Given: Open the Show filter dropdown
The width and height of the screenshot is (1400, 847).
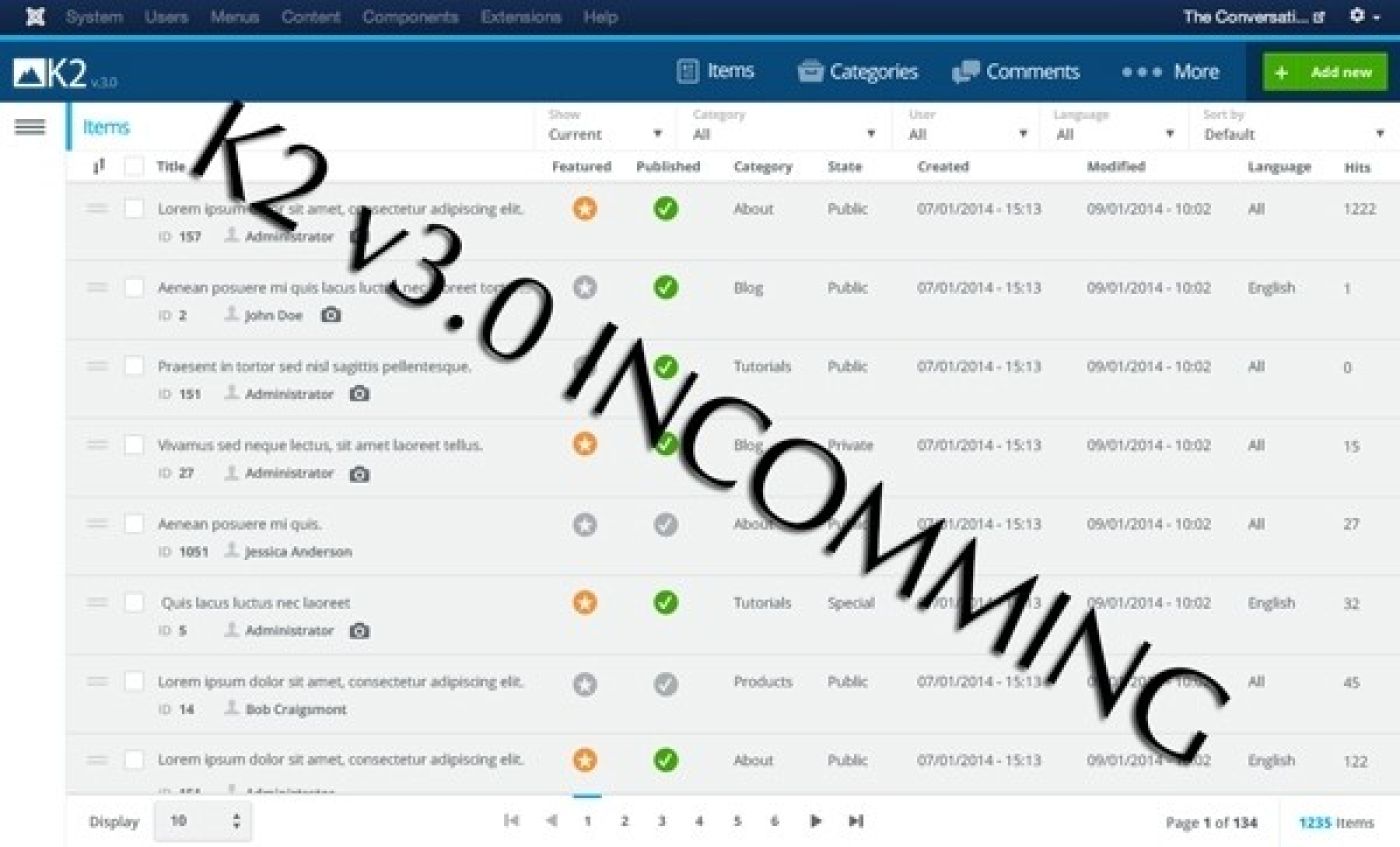Looking at the screenshot, I should coord(605,126).
